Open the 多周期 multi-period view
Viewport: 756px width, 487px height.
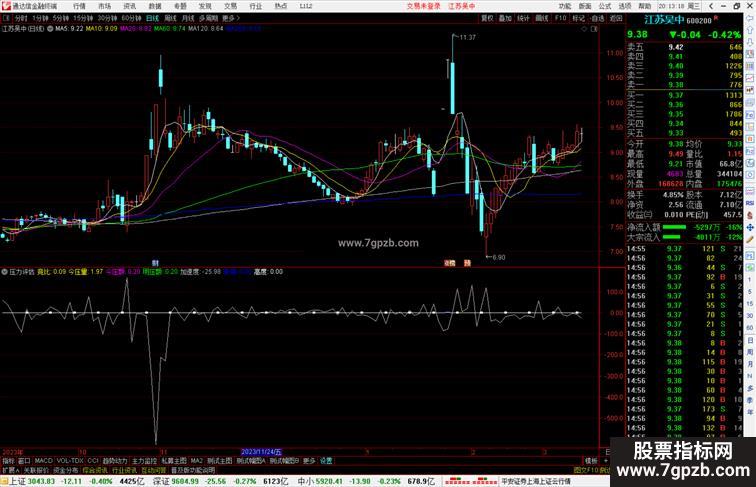208,18
